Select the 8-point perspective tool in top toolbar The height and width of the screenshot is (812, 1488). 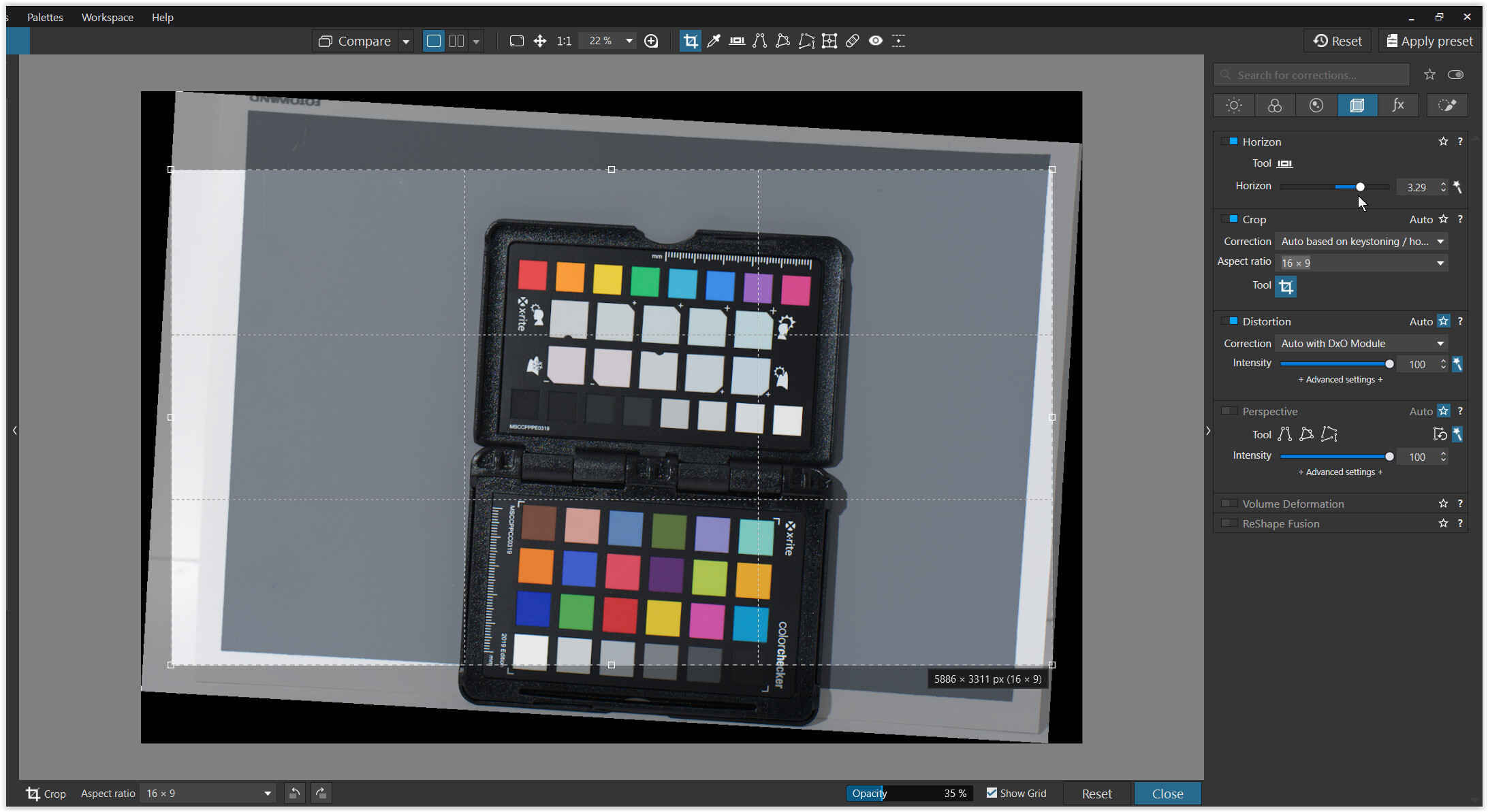[806, 41]
